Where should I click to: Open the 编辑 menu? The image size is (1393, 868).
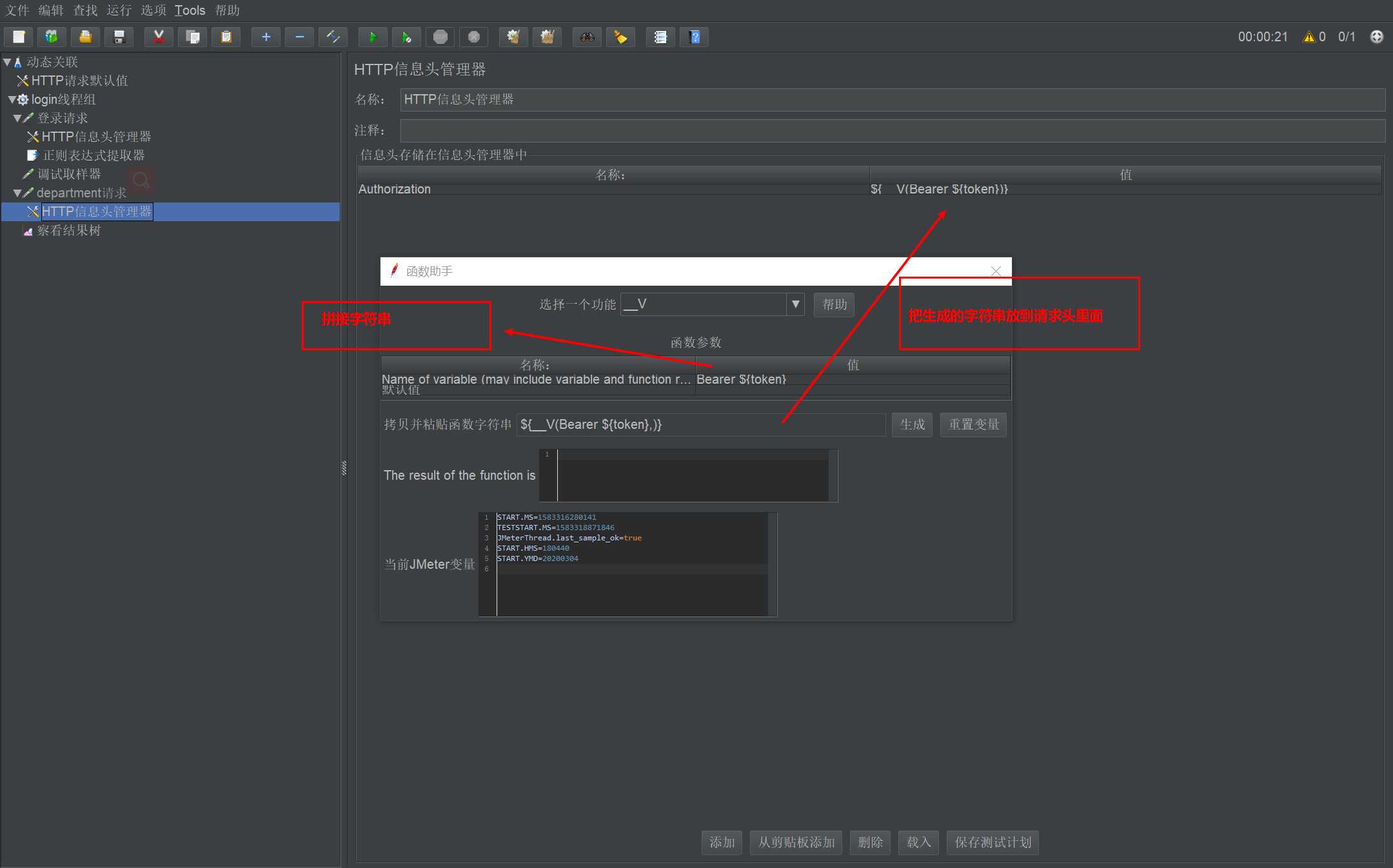point(51,10)
